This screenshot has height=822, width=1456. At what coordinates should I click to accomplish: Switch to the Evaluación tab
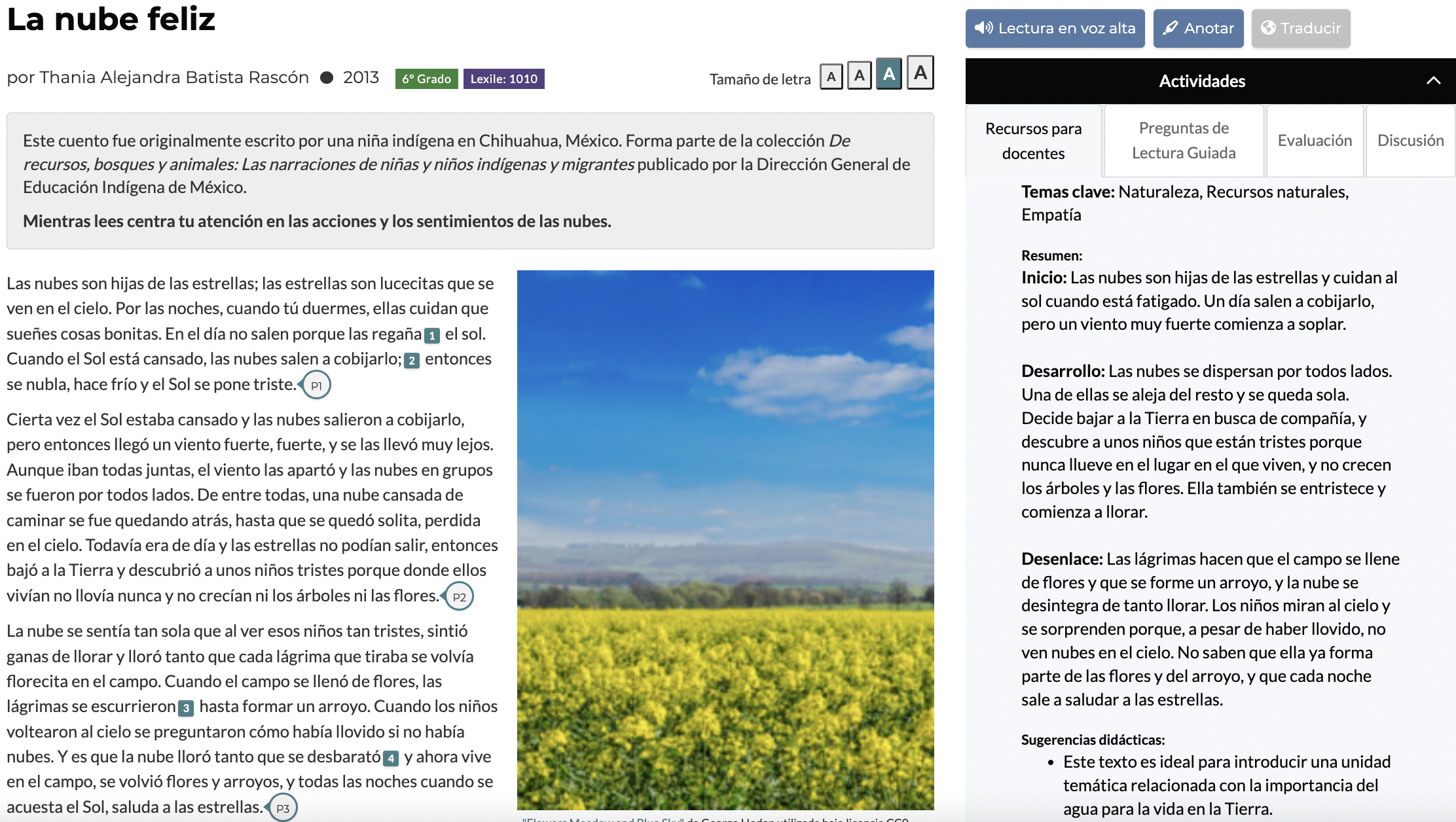(x=1315, y=141)
